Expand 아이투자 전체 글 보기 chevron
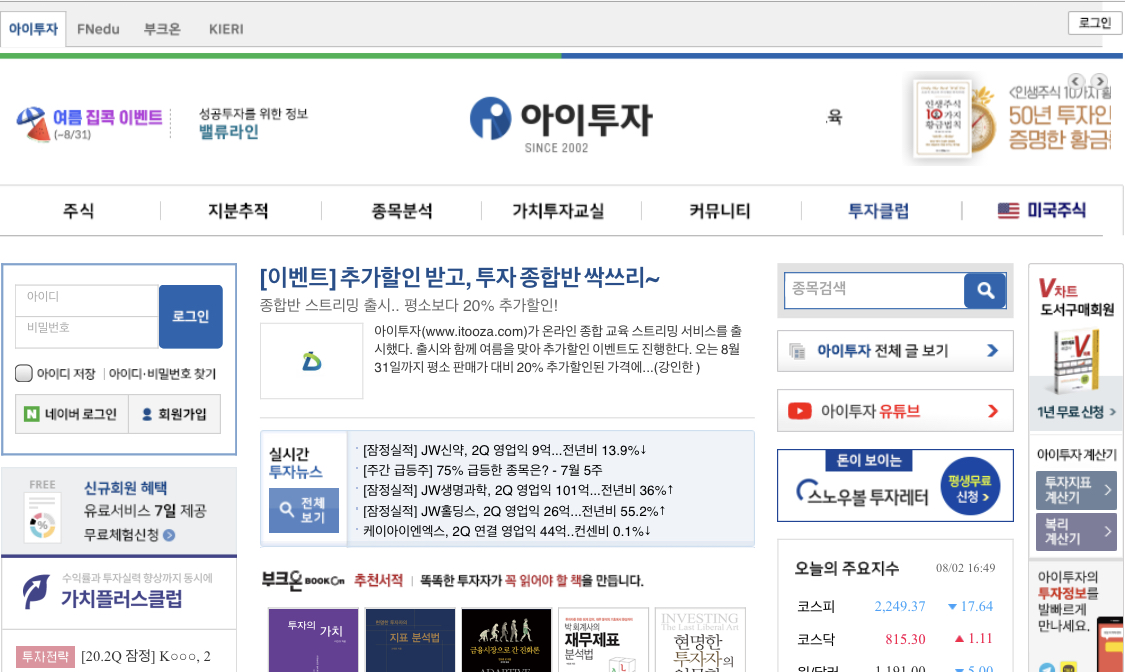1125x672 pixels. pyautogui.click(x=992, y=351)
